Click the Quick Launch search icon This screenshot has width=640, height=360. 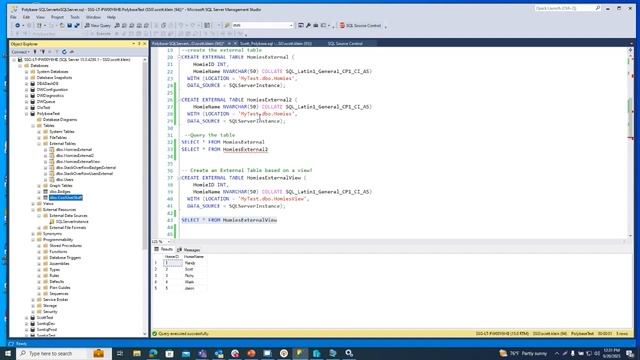tap(598, 8)
